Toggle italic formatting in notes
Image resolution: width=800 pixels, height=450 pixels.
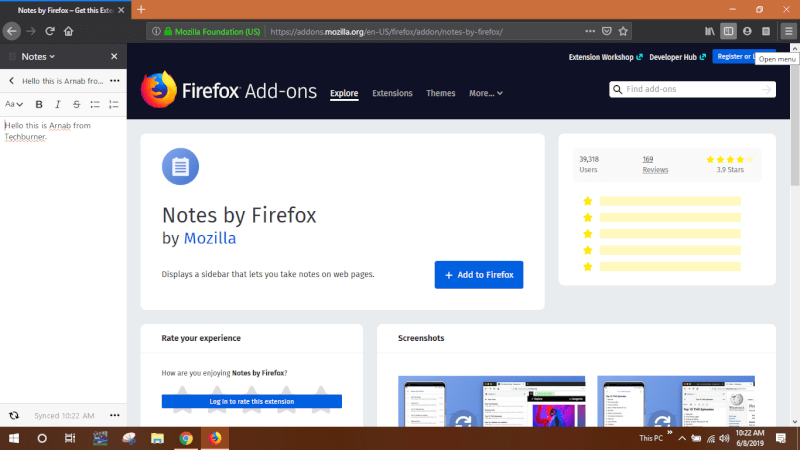[58, 104]
